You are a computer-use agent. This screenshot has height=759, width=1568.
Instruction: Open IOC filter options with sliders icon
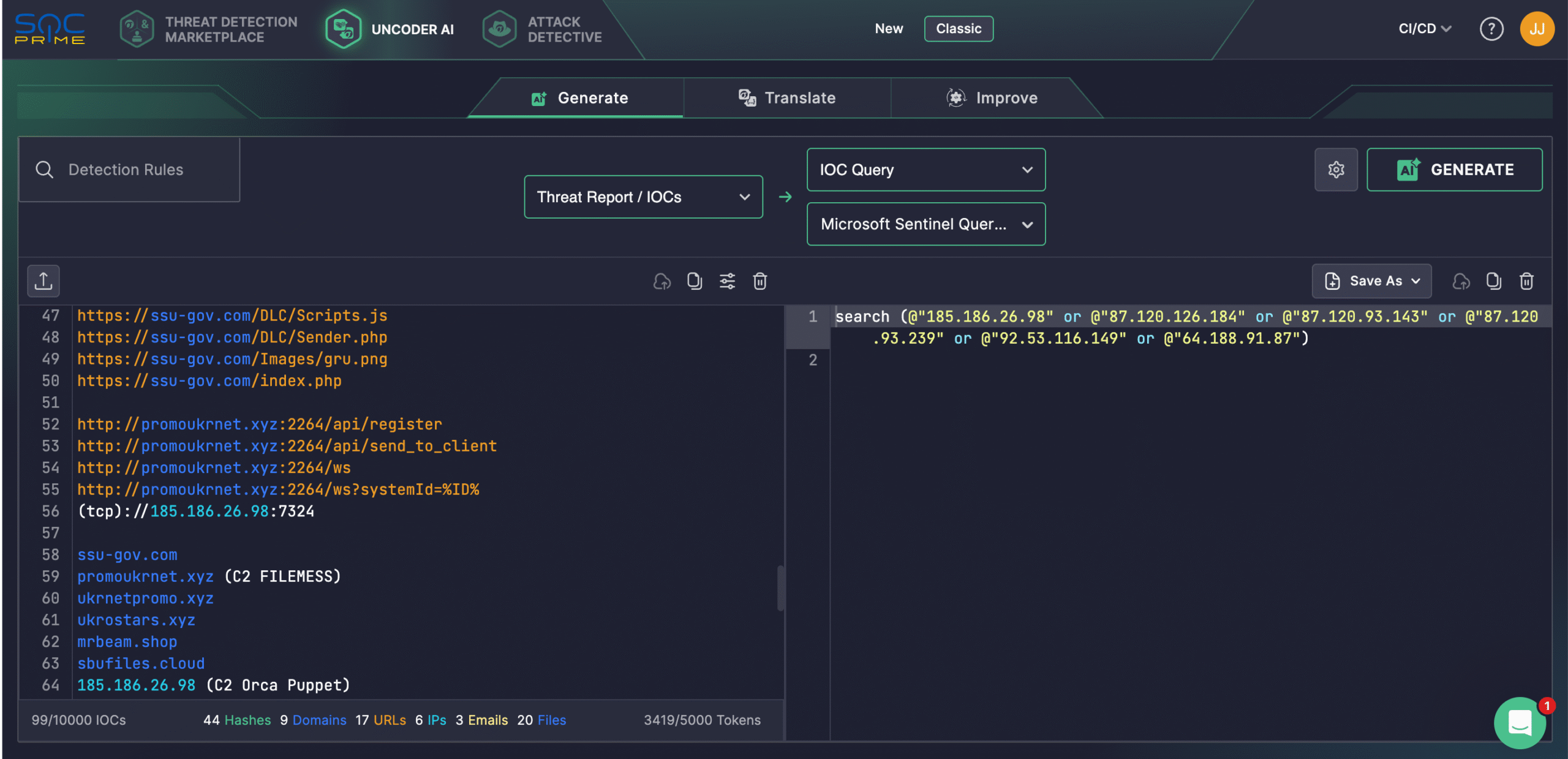pyautogui.click(x=727, y=281)
